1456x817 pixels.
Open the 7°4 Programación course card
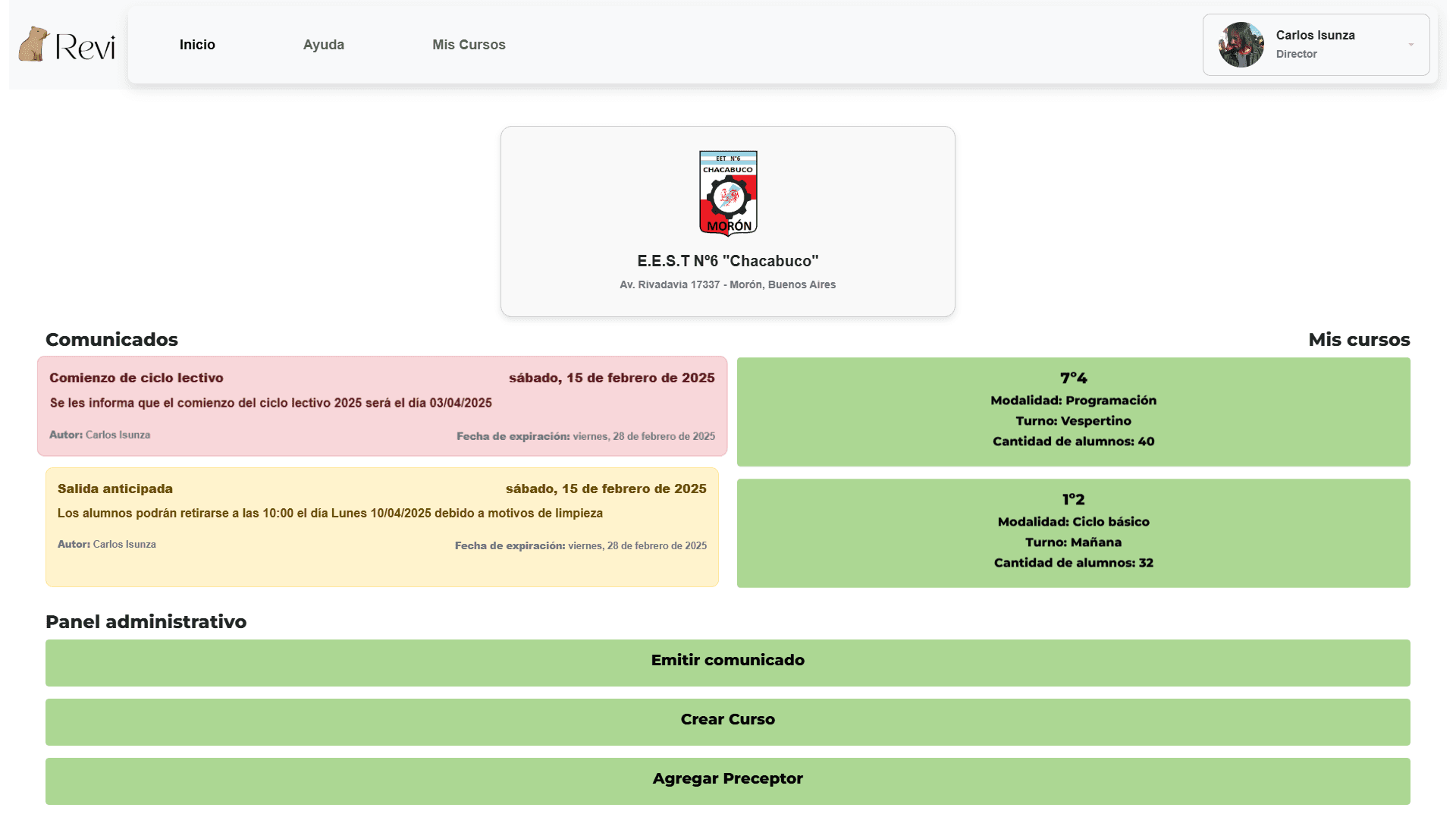coord(1073,411)
